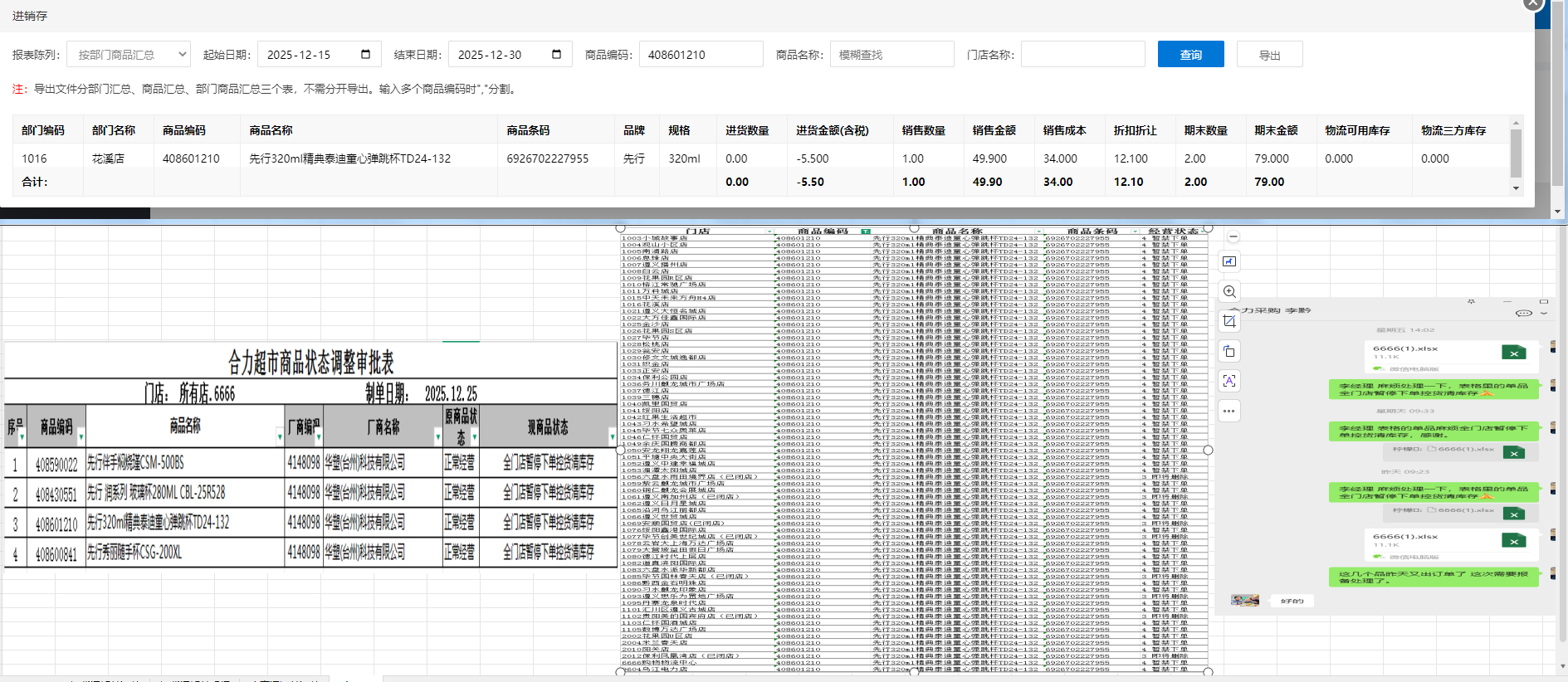Click the first 6666(1).xlsx Excel file icon
This screenshot has height=682, width=1568.
pos(1513,353)
